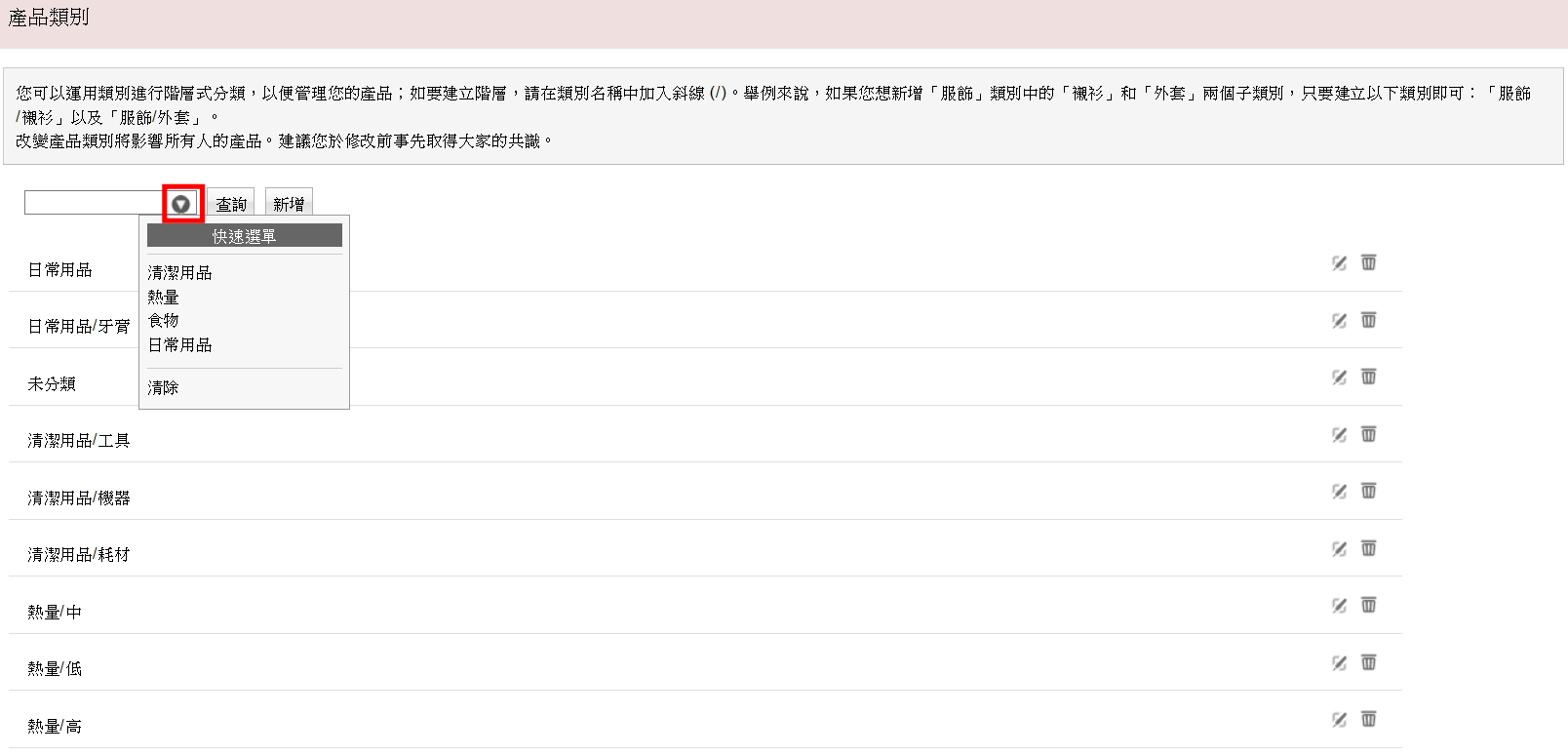Select 日常用品 in quick menu list
This screenshot has height=756, width=1568.
[x=179, y=344]
